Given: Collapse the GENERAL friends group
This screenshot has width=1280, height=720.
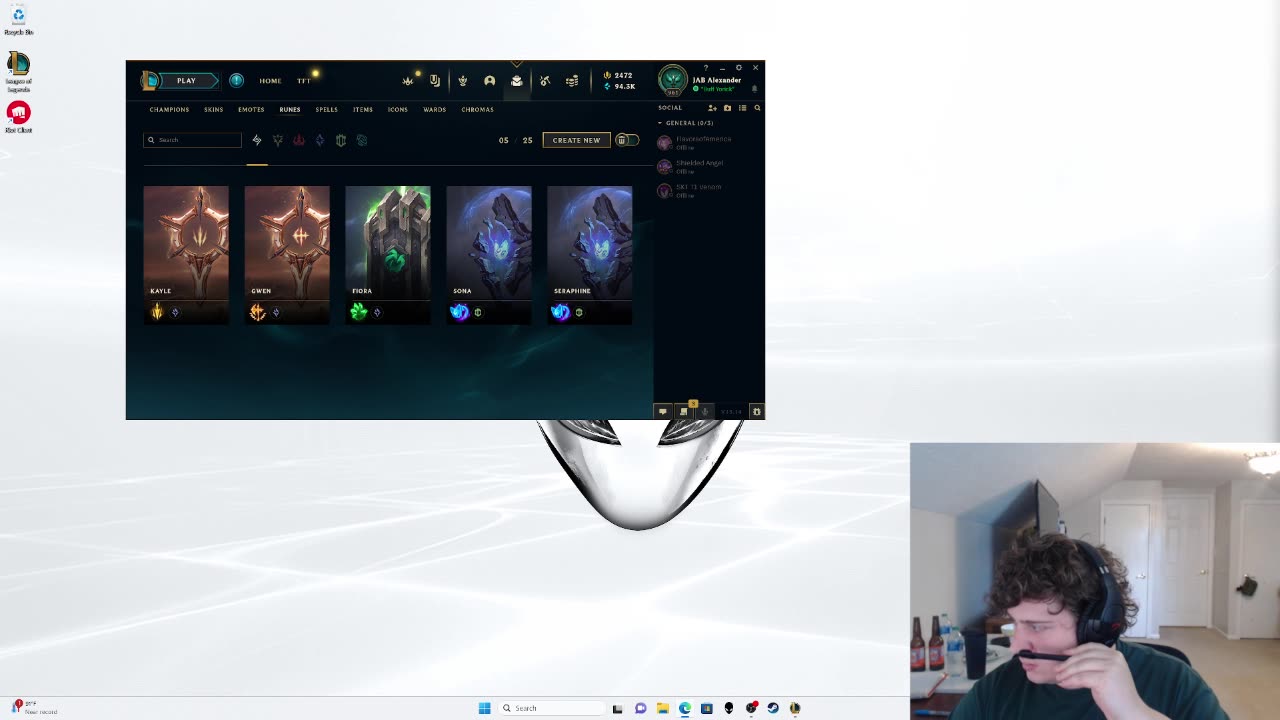Looking at the screenshot, I should [x=686, y=123].
